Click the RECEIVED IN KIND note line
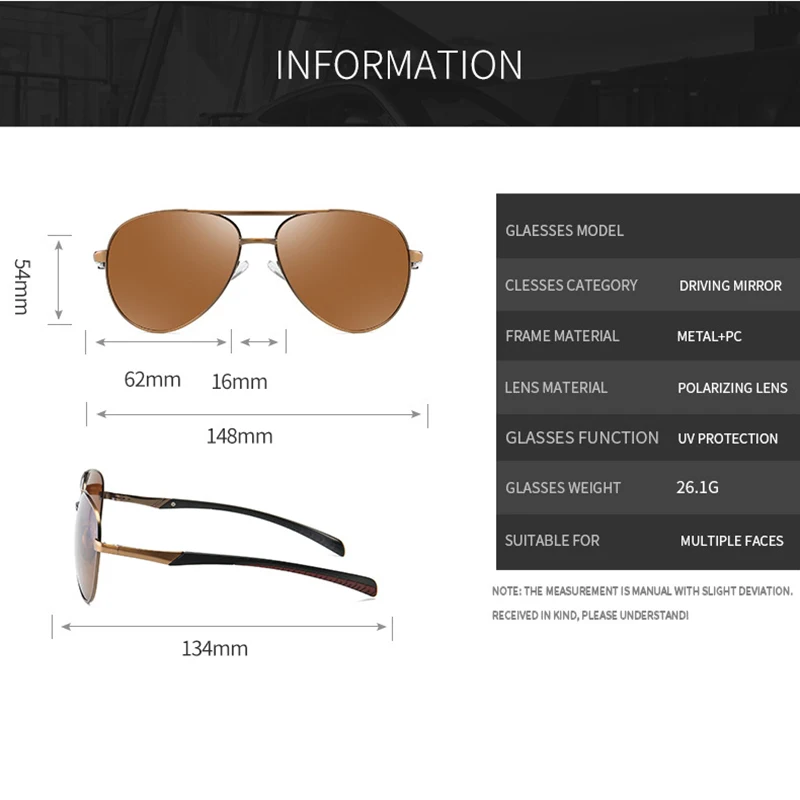The image size is (800, 800). [x=590, y=615]
